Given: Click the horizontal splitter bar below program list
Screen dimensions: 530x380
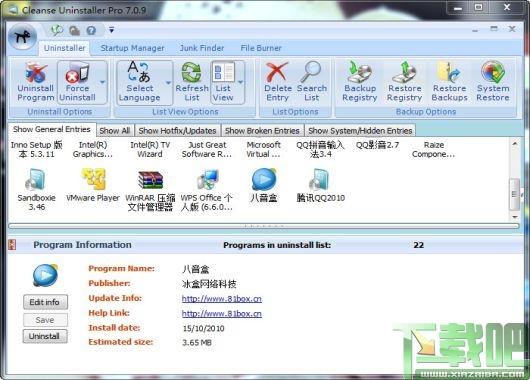Looking at the screenshot, I should click(x=264, y=226).
